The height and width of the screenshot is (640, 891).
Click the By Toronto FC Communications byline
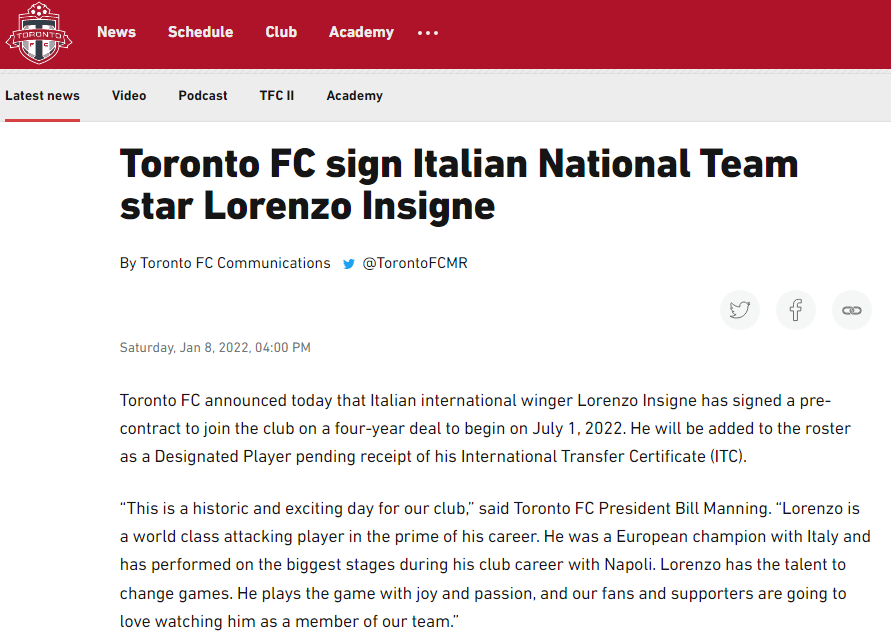click(225, 263)
